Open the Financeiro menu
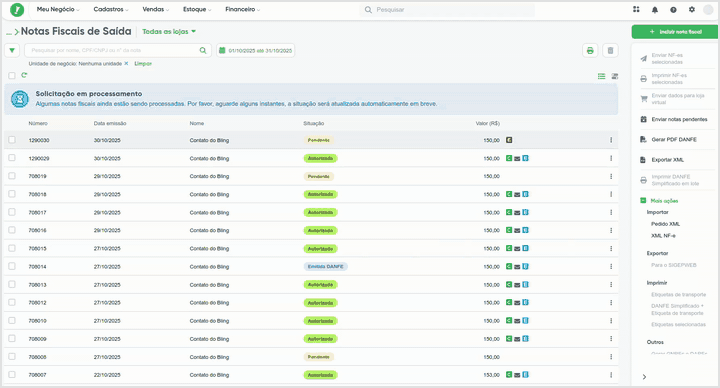This screenshot has height=388, width=720. click(x=242, y=9)
